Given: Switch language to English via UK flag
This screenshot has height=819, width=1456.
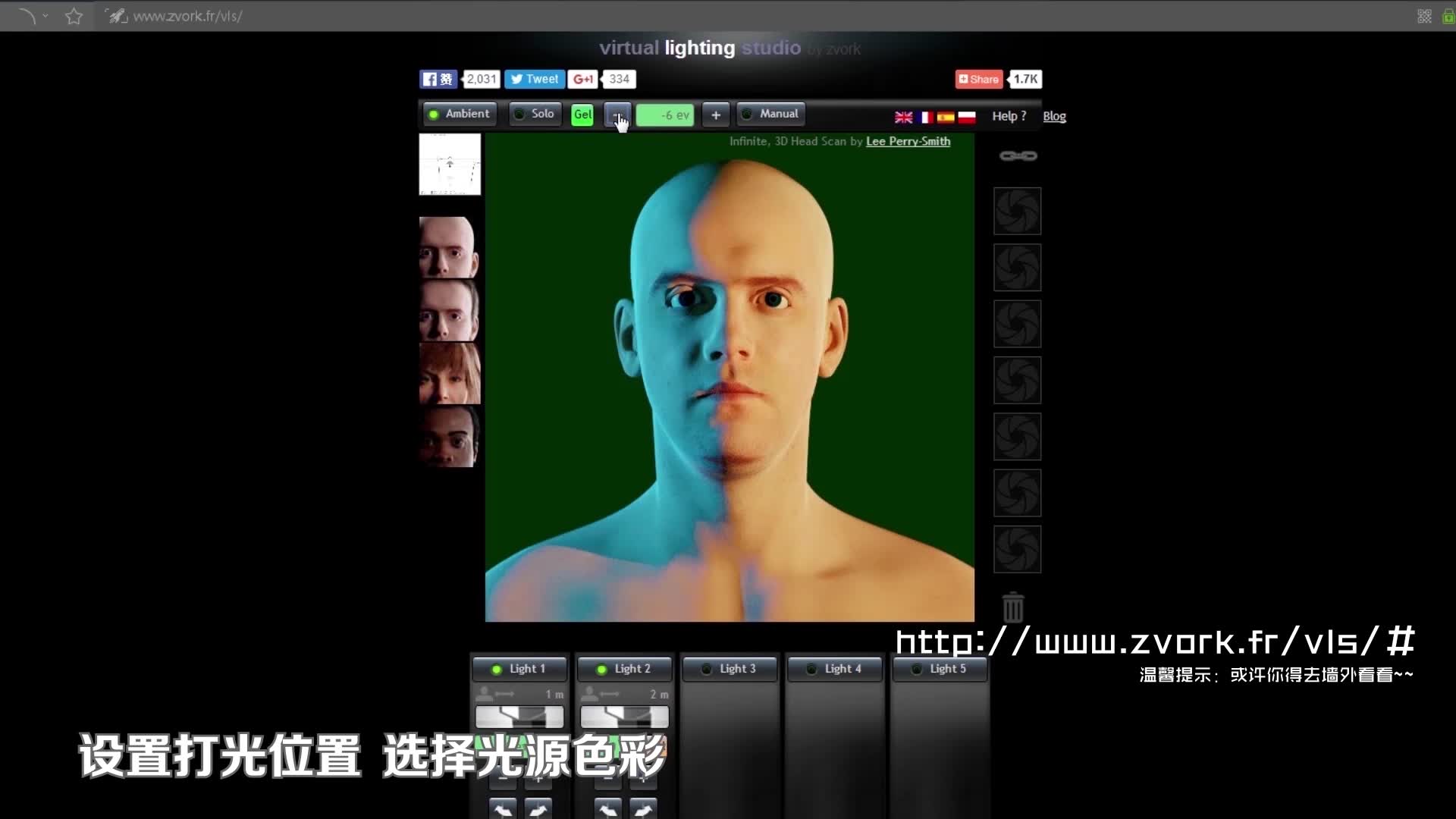Looking at the screenshot, I should pos(903,118).
